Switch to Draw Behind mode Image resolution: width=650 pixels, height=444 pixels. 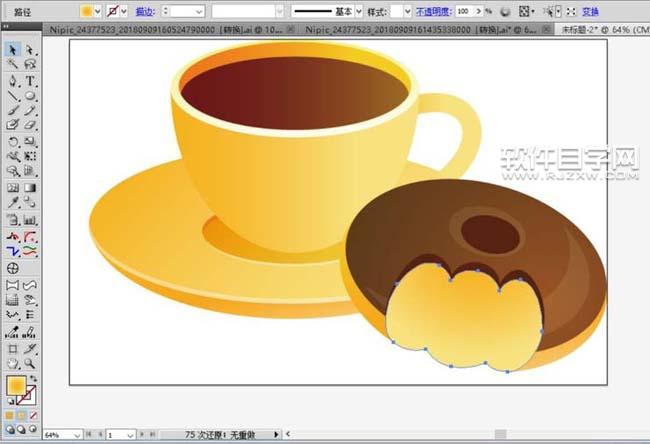[x=21, y=429]
